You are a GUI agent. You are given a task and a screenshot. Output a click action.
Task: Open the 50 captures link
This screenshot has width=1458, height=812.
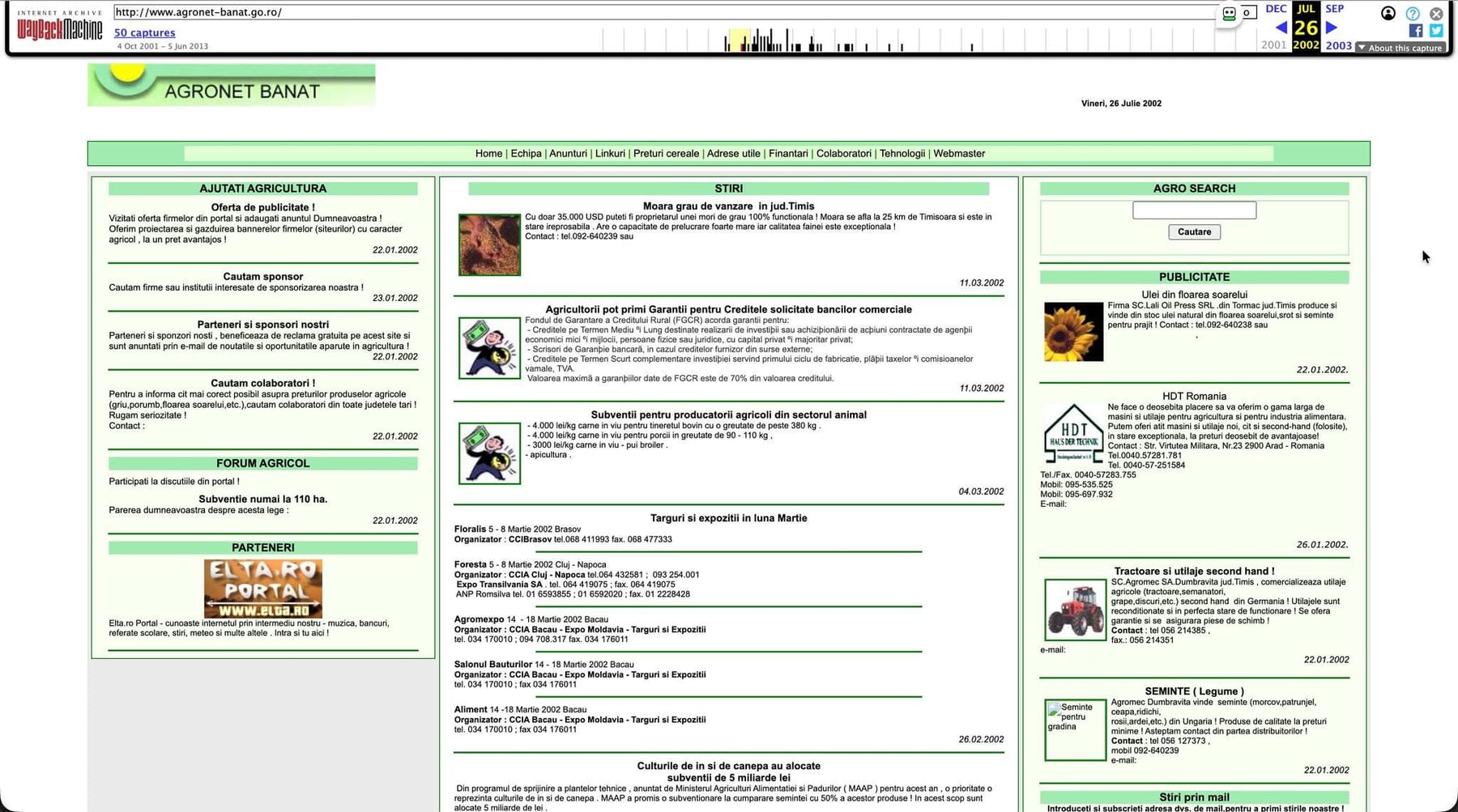pos(144,33)
